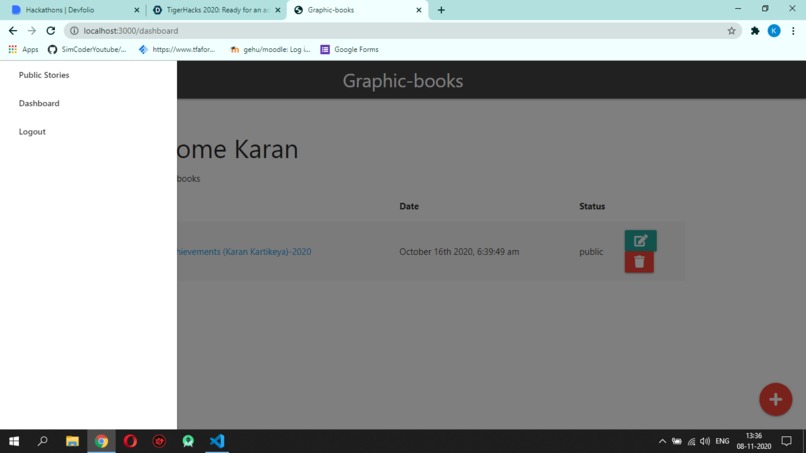Open File Explorer from the taskbar
Screen dimensions: 806x453
[x=72, y=441]
